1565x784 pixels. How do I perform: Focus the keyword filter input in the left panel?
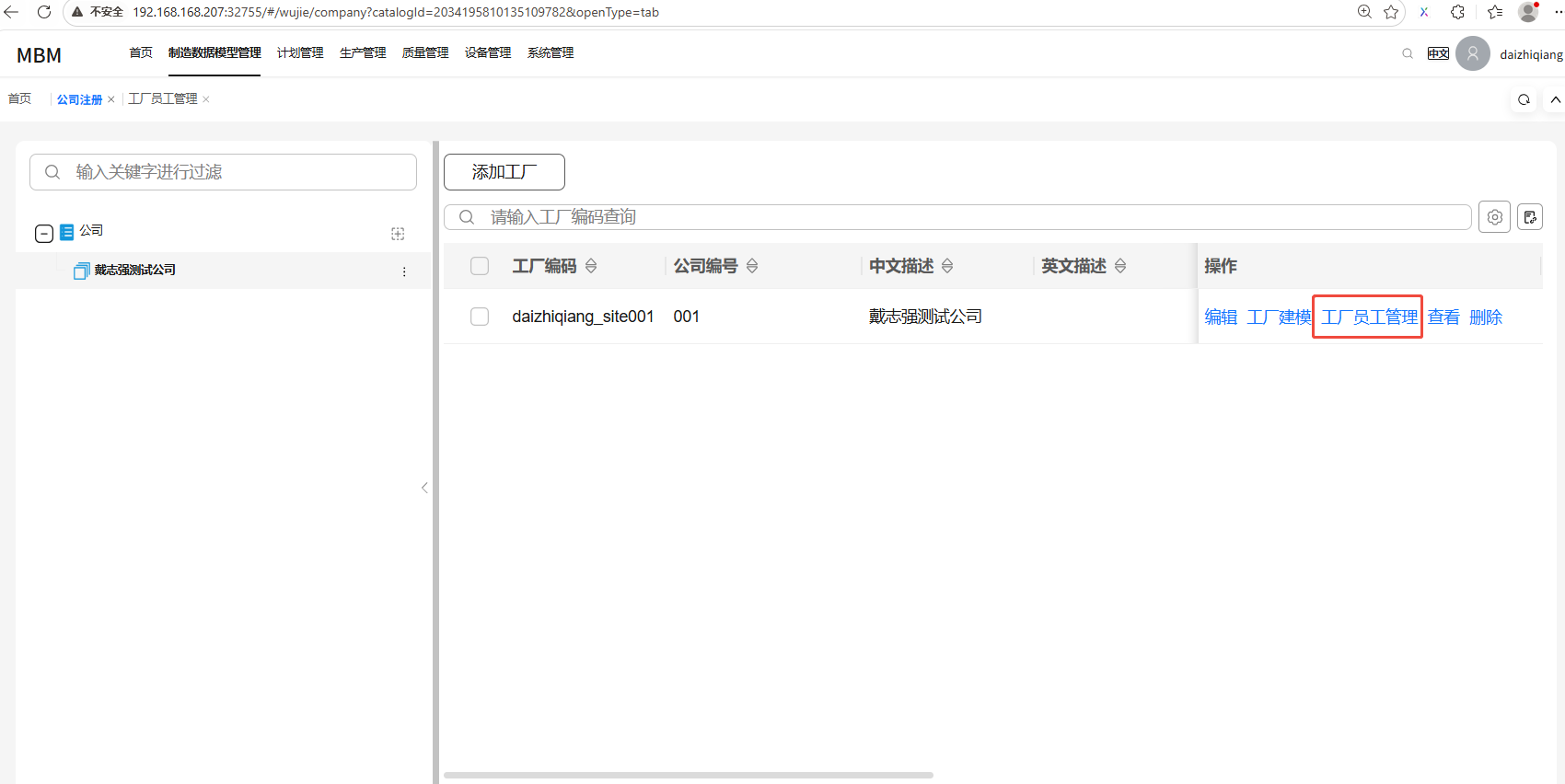click(223, 172)
